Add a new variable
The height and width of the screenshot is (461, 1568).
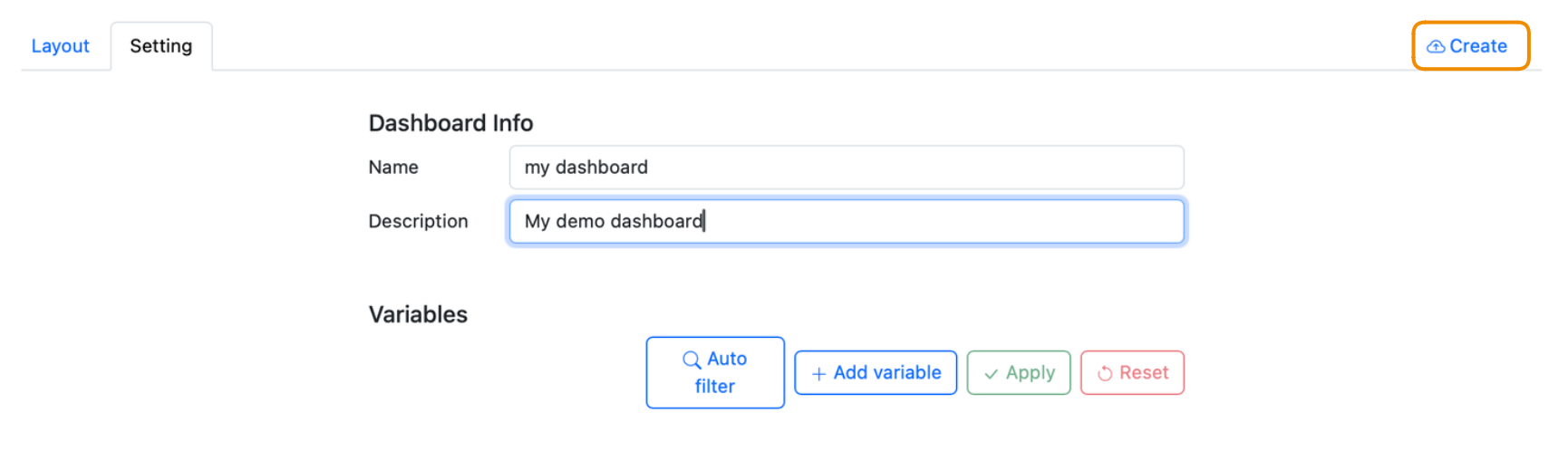pyautogui.click(x=876, y=372)
